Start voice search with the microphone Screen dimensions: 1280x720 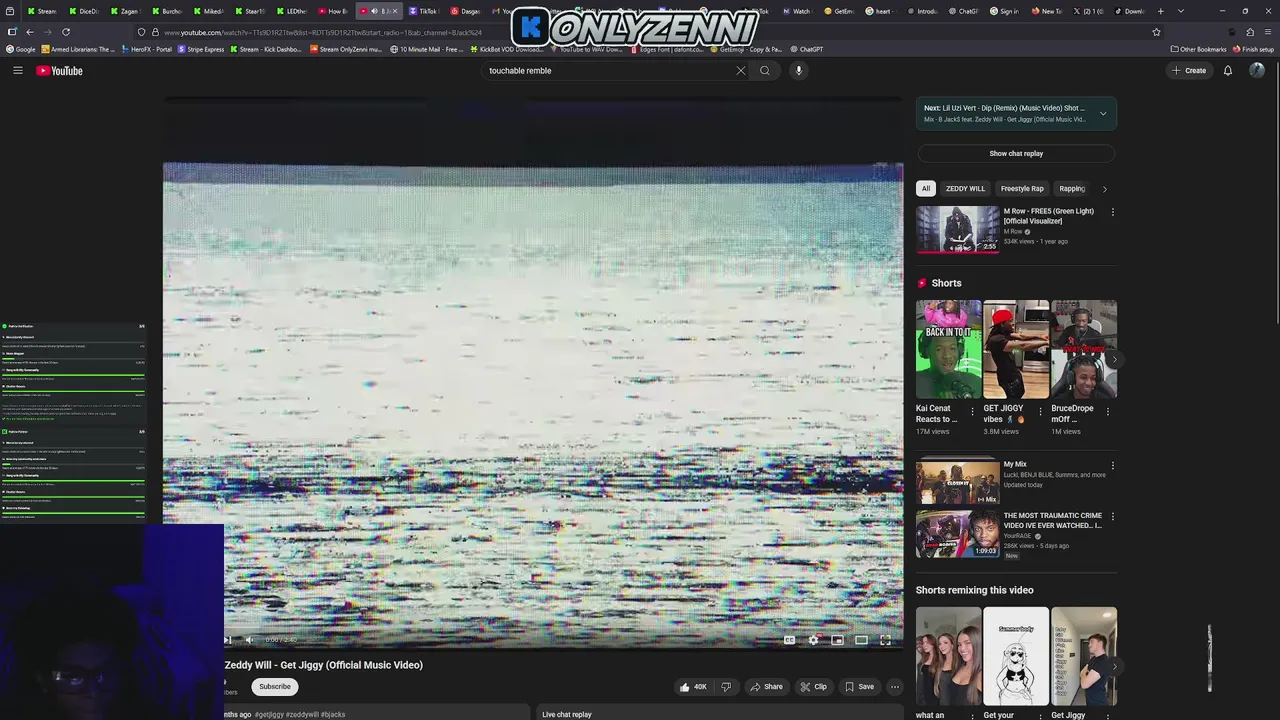pyautogui.click(x=798, y=71)
